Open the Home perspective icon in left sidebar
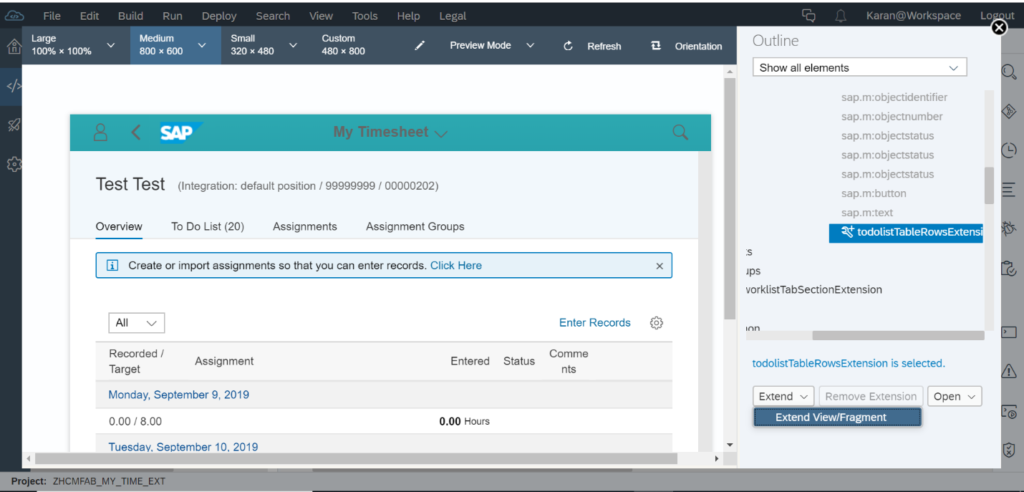The width and height of the screenshot is (1024, 492). point(12,47)
